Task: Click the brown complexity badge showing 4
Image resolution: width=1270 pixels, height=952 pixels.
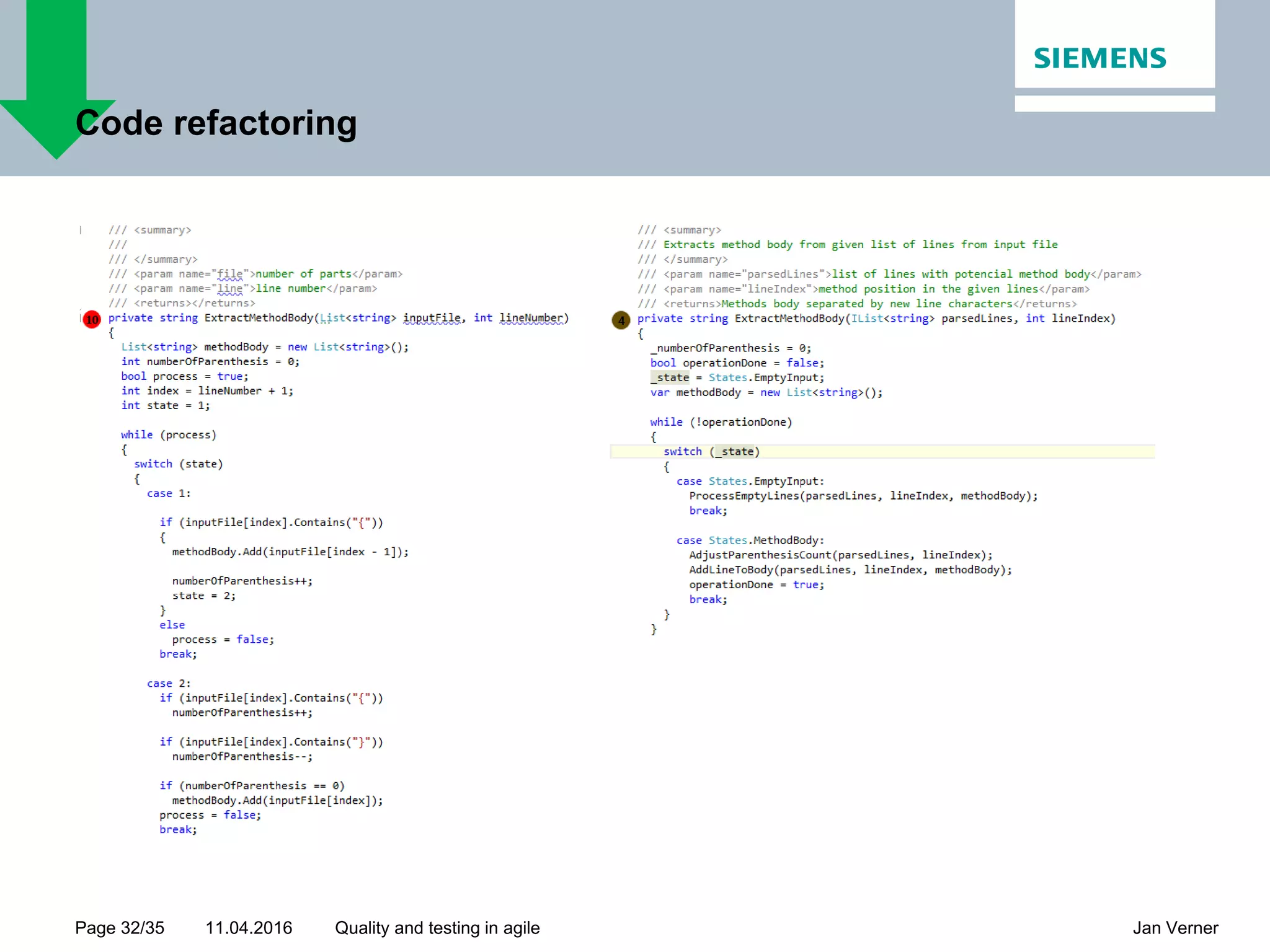Action: (621, 320)
